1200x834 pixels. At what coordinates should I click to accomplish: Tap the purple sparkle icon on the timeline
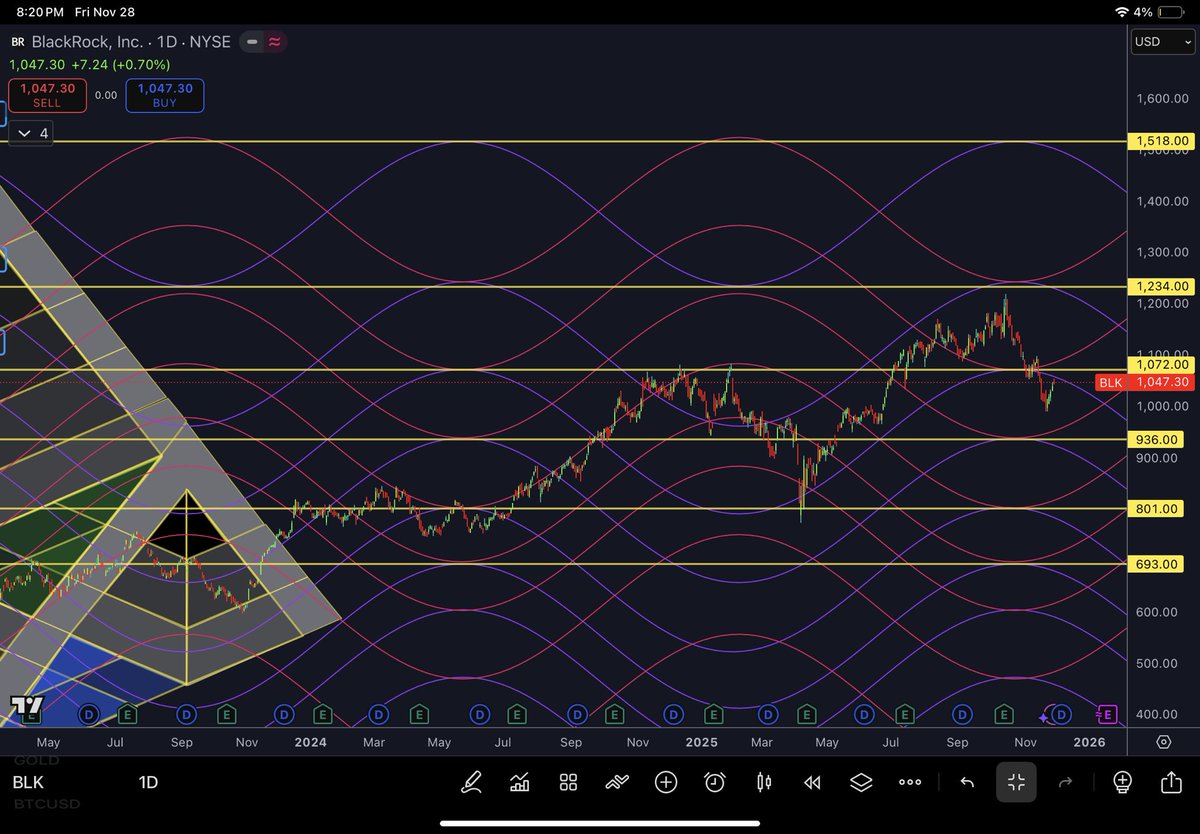pos(1044,716)
